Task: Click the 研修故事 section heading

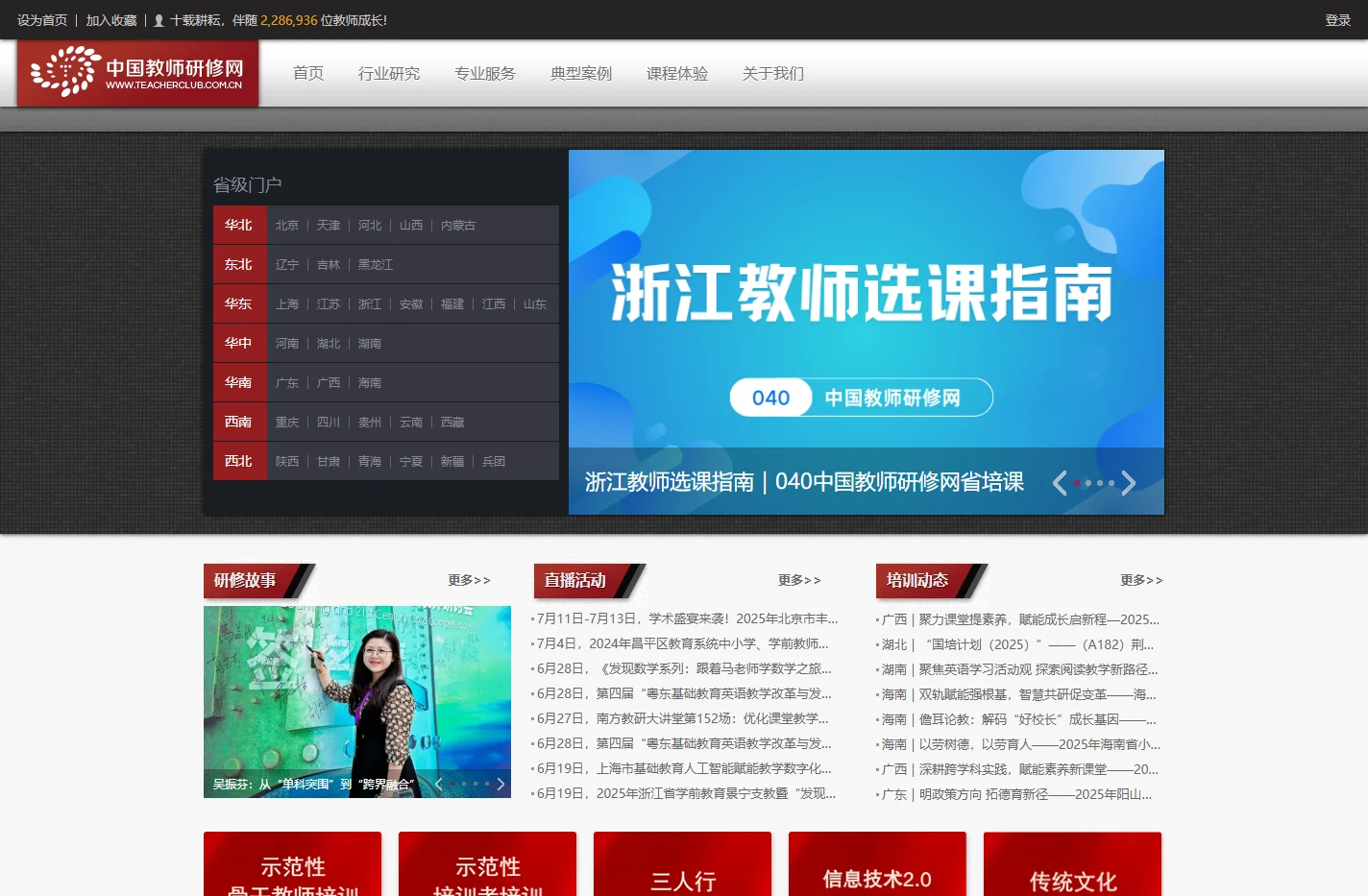Action: pos(245,580)
